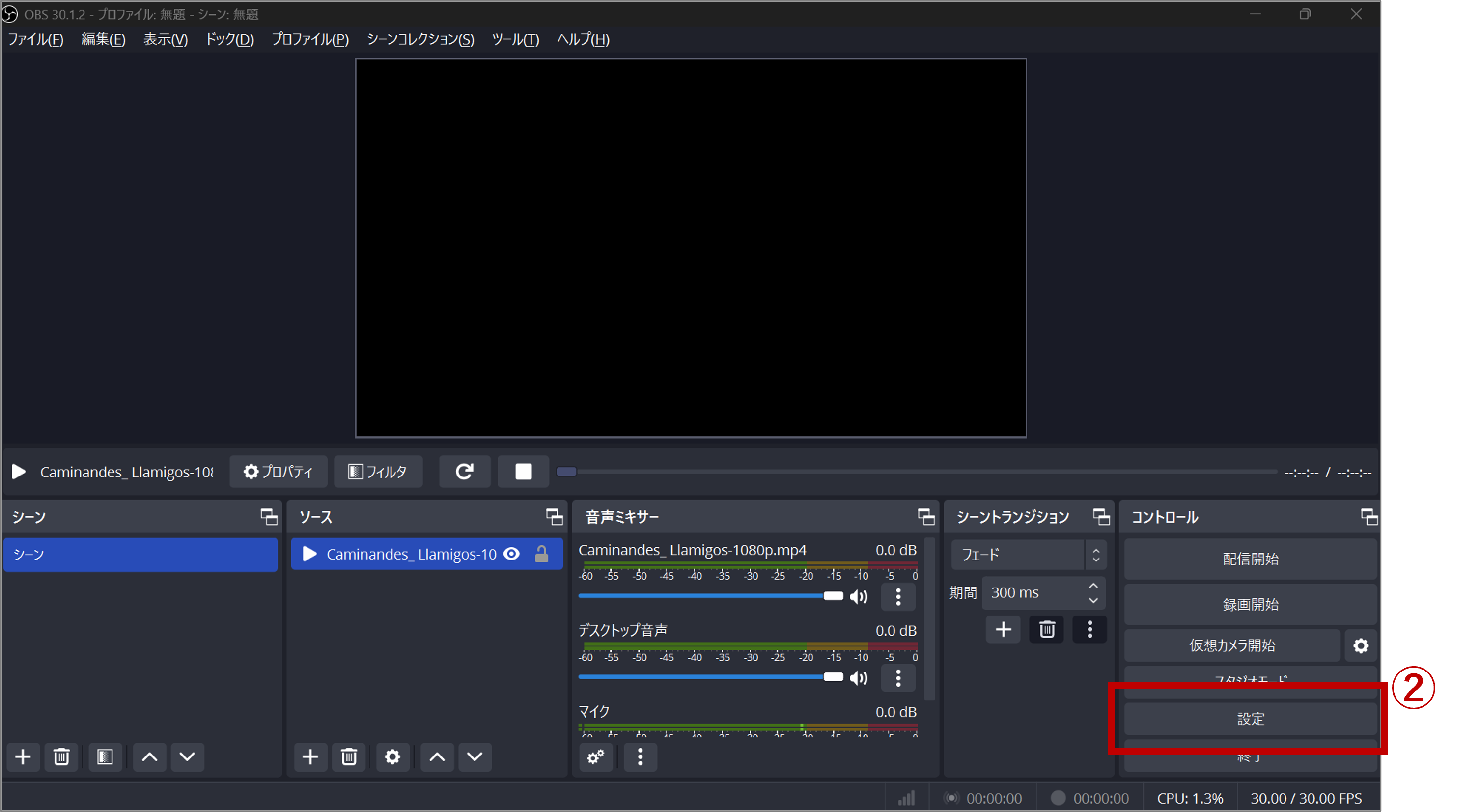Image resolution: width=1480 pixels, height=812 pixels.
Task: Open scene filters icon
Action: pyautogui.click(x=105, y=757)
